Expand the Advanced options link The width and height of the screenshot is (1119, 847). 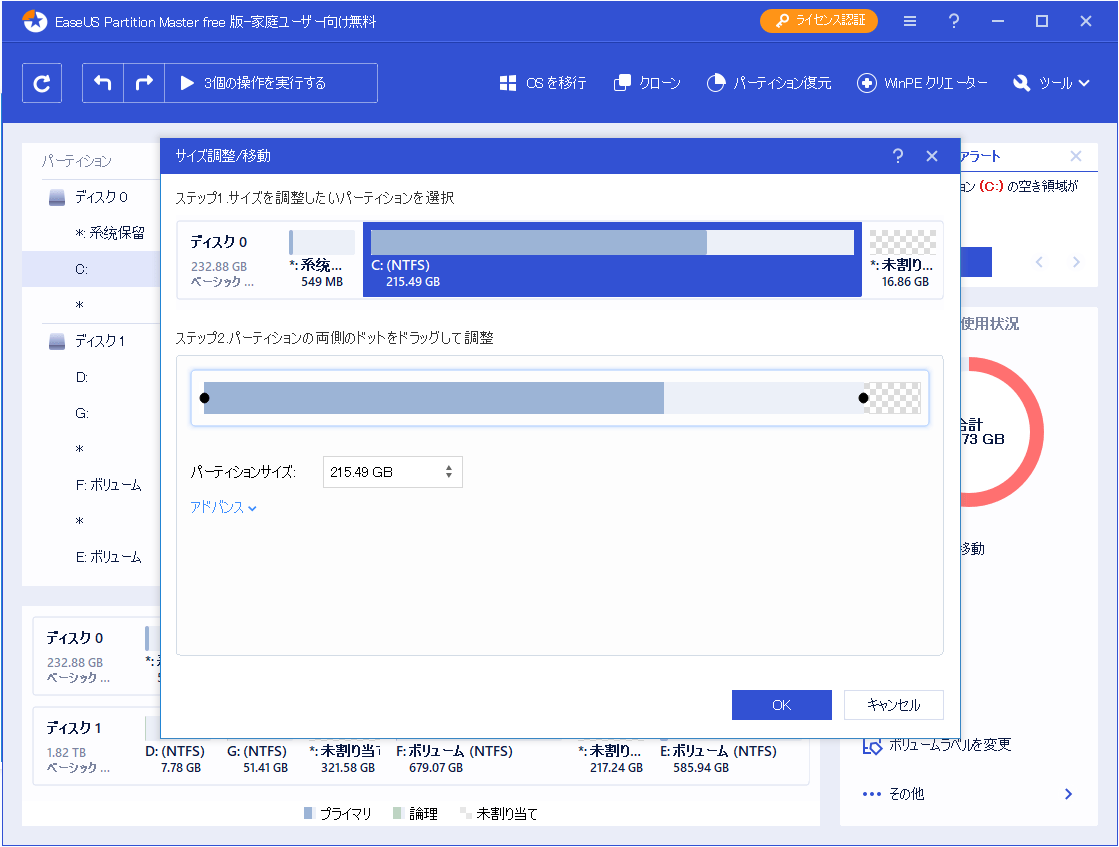(223, 507)
